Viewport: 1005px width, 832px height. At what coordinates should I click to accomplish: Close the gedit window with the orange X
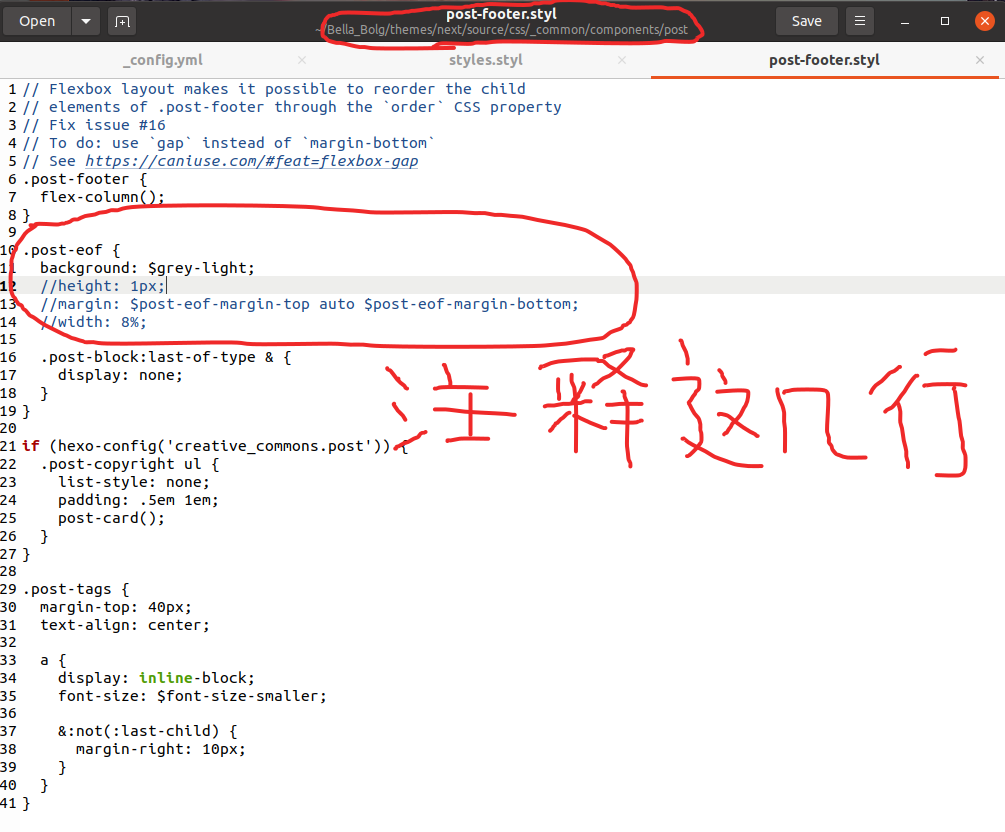click(x=984, y=21)
